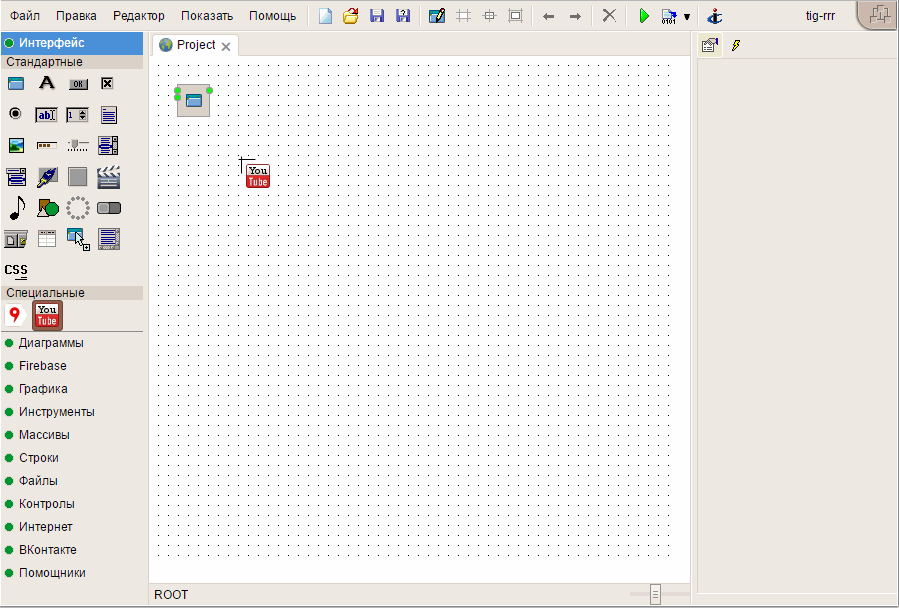Pick the RadioButton component in palette
899x608 pixels.
(15, 114)
